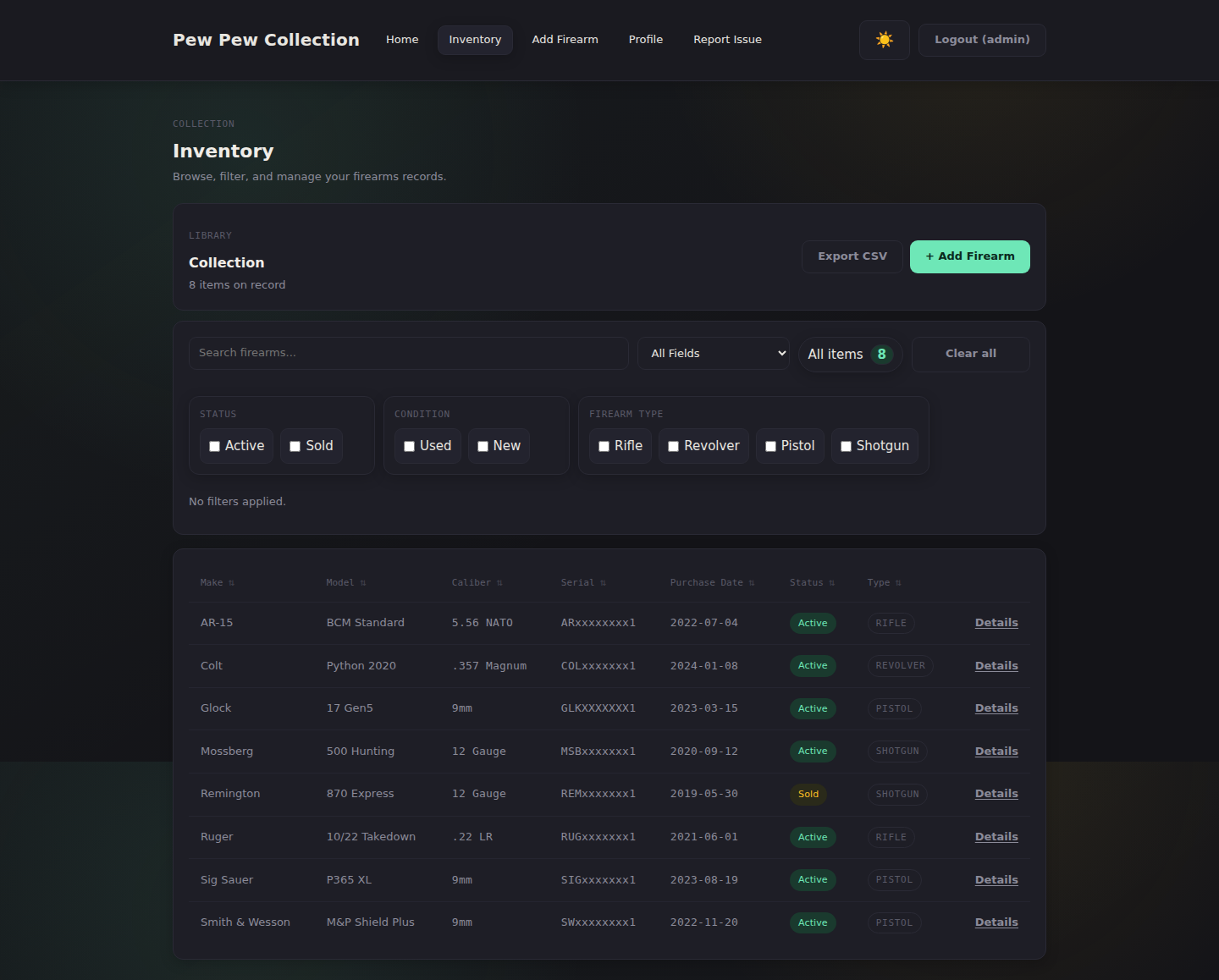Screen dimensions: 1219x980
Task: Navigate to Report Issue
Action: click(x=727, y=39)
